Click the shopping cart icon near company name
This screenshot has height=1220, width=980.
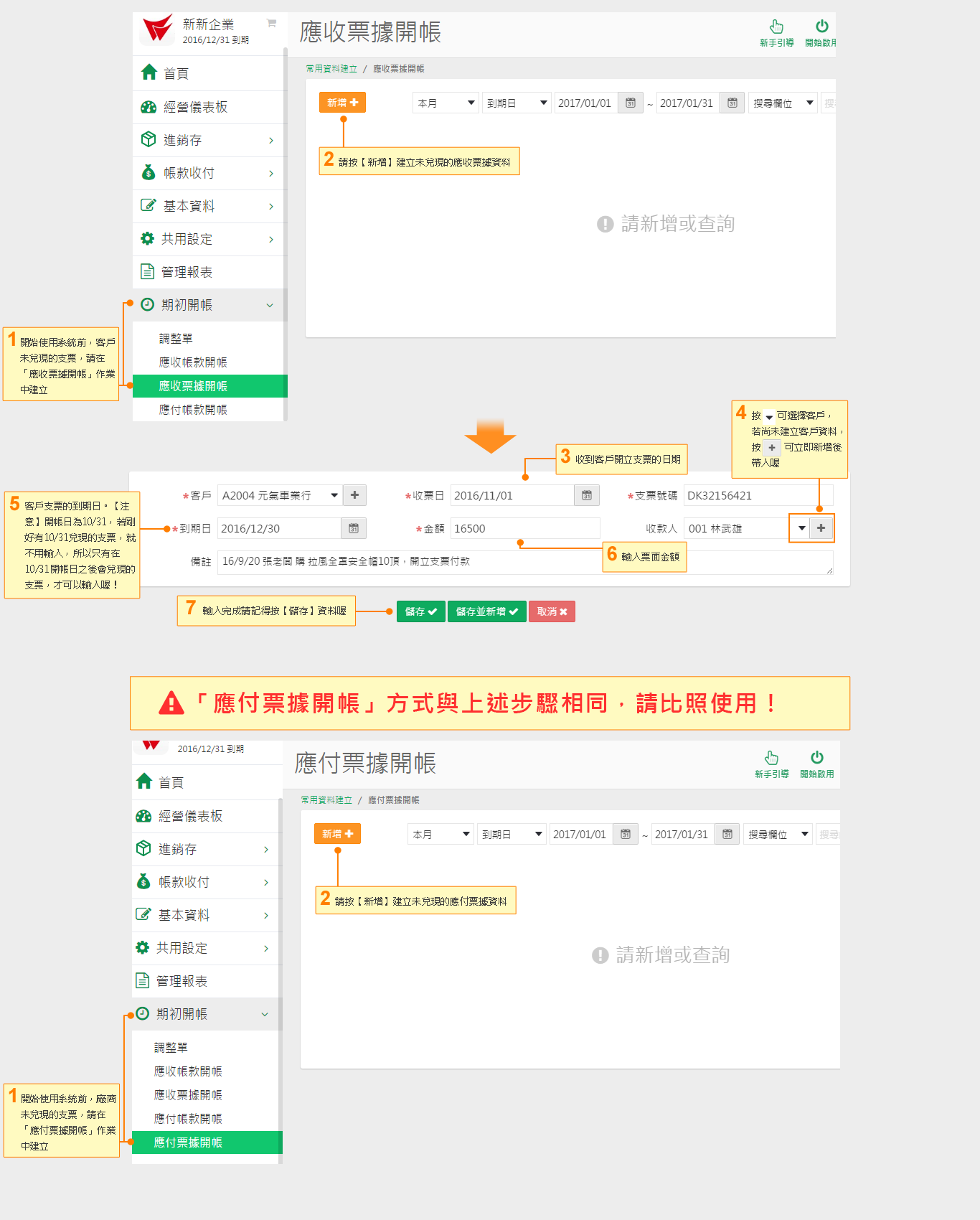pos(271,23)
